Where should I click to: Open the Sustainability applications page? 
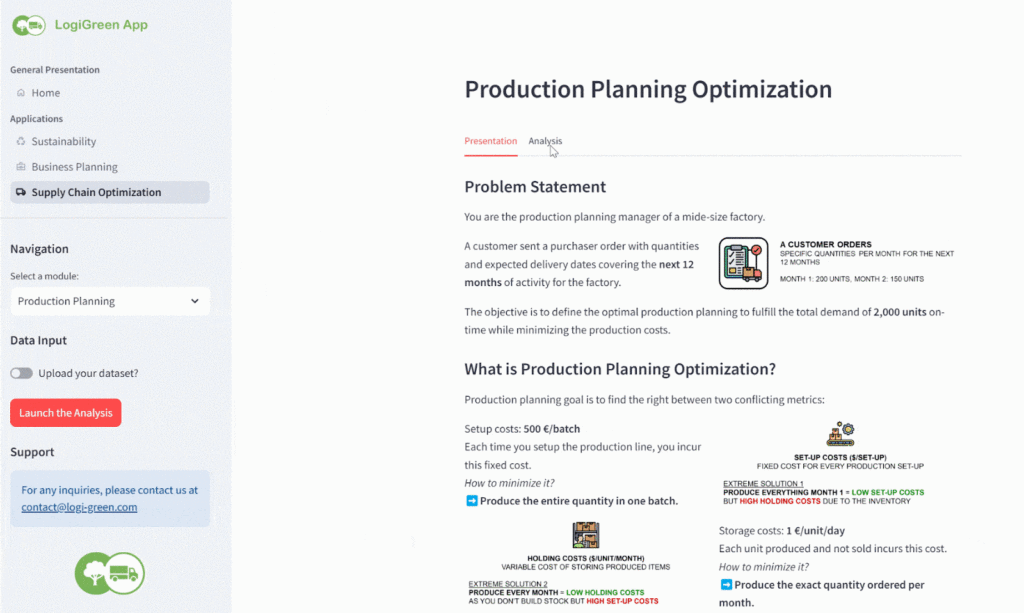[64, 142]
